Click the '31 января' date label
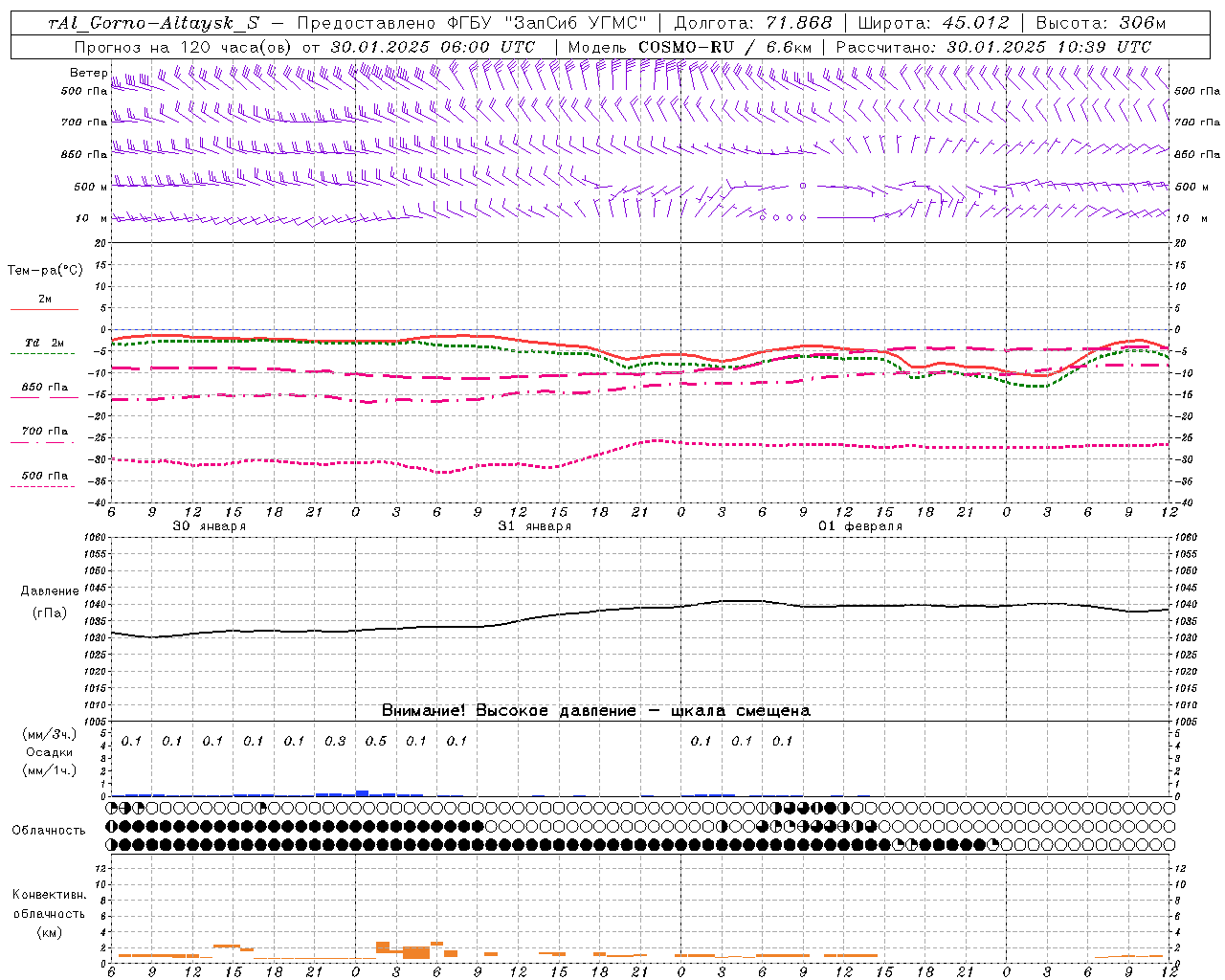The width and height of the screenshot is (1225, 980). (534, 526)
